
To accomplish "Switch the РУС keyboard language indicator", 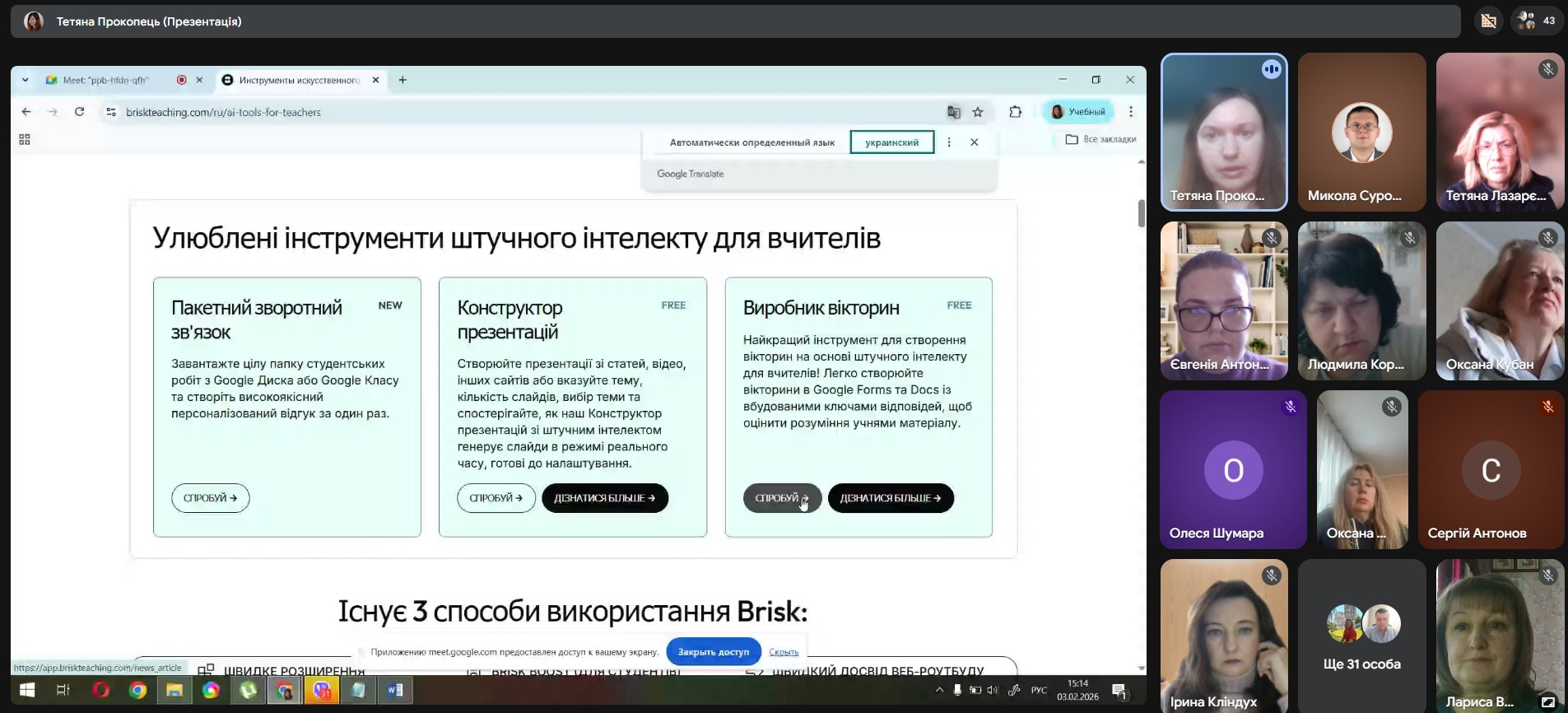I will [1039, 690].
